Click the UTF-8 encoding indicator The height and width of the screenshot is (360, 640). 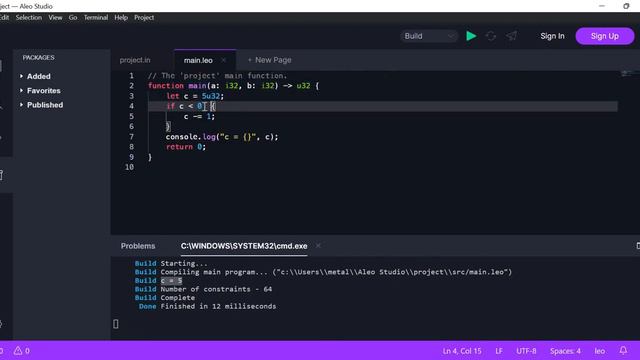(x=526, y=351)
